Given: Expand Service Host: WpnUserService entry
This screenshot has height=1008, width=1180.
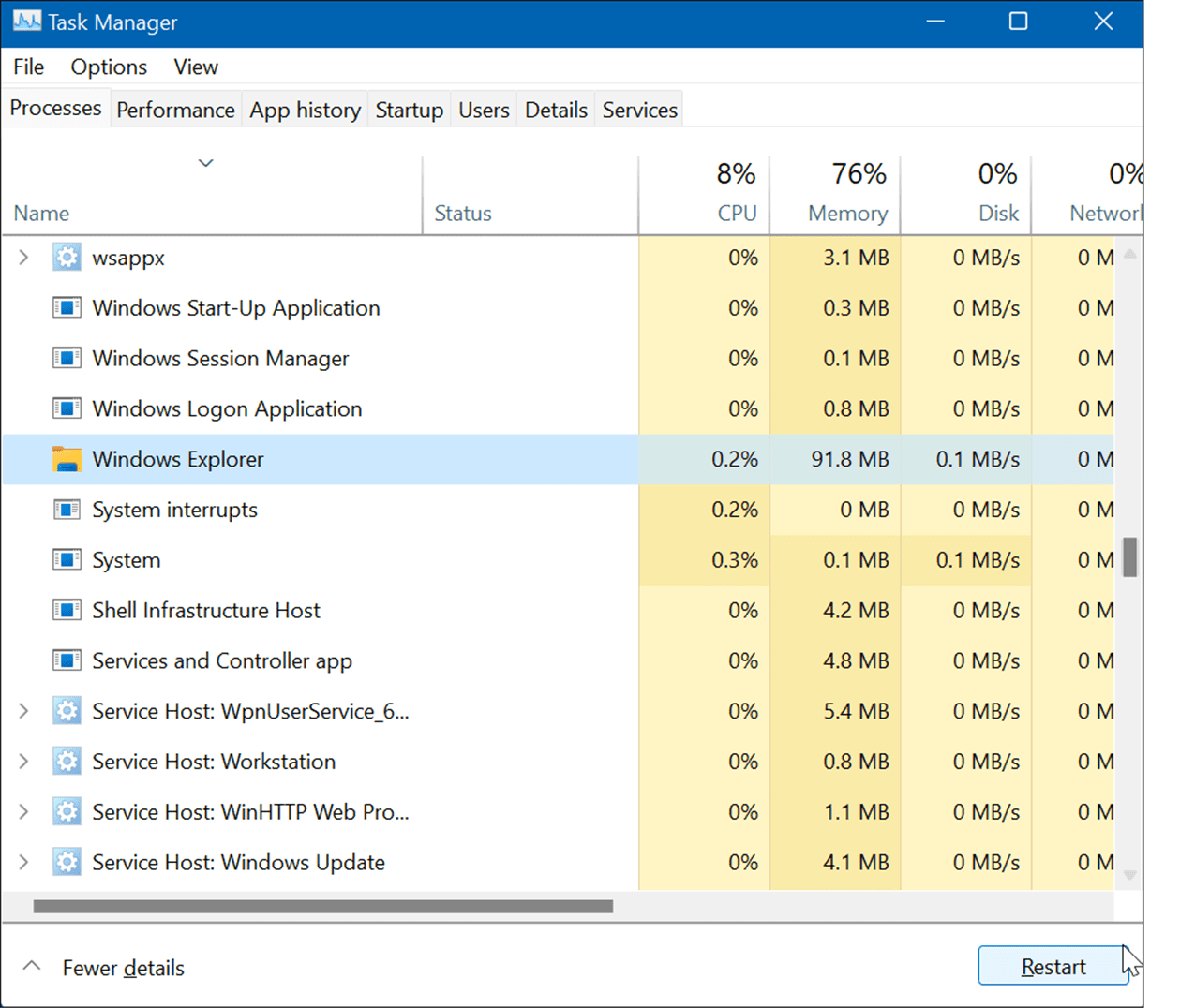Looking at the screenshot, I should coord(23,711).
